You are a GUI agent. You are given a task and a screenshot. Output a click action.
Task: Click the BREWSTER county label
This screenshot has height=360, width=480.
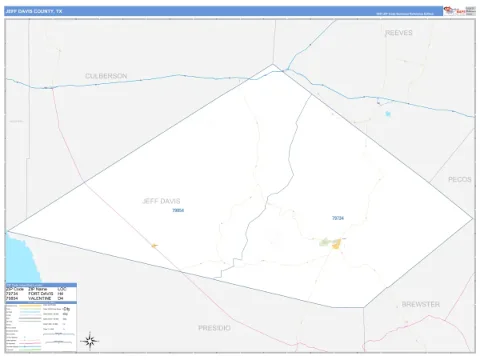click(421, 304)
